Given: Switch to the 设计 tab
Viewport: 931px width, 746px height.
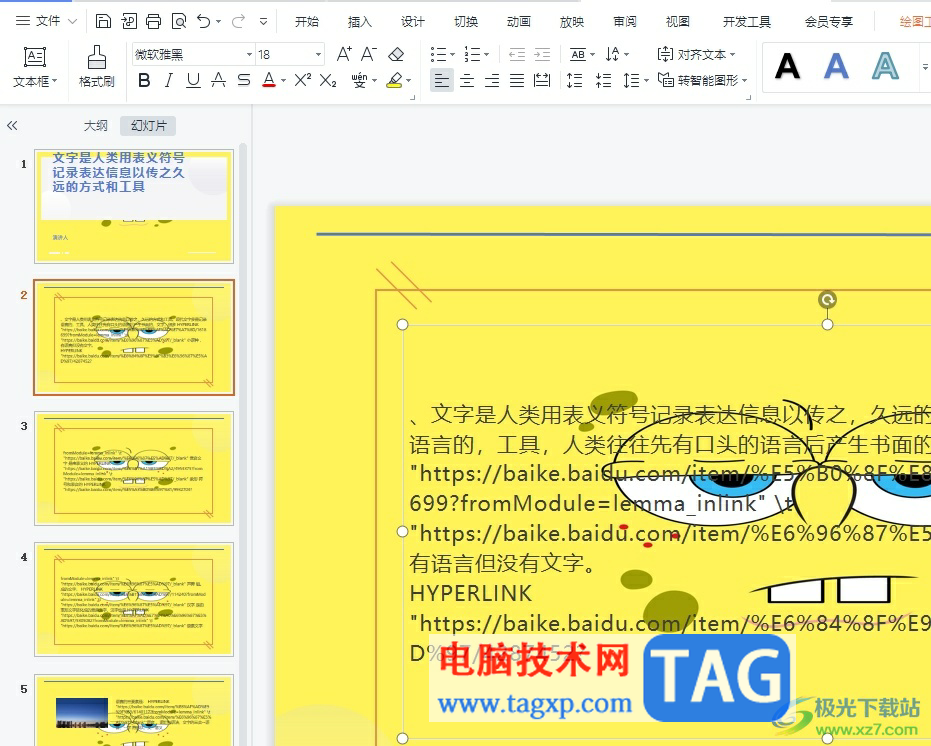Looking at the screenshot, I should tap(413, 21).
